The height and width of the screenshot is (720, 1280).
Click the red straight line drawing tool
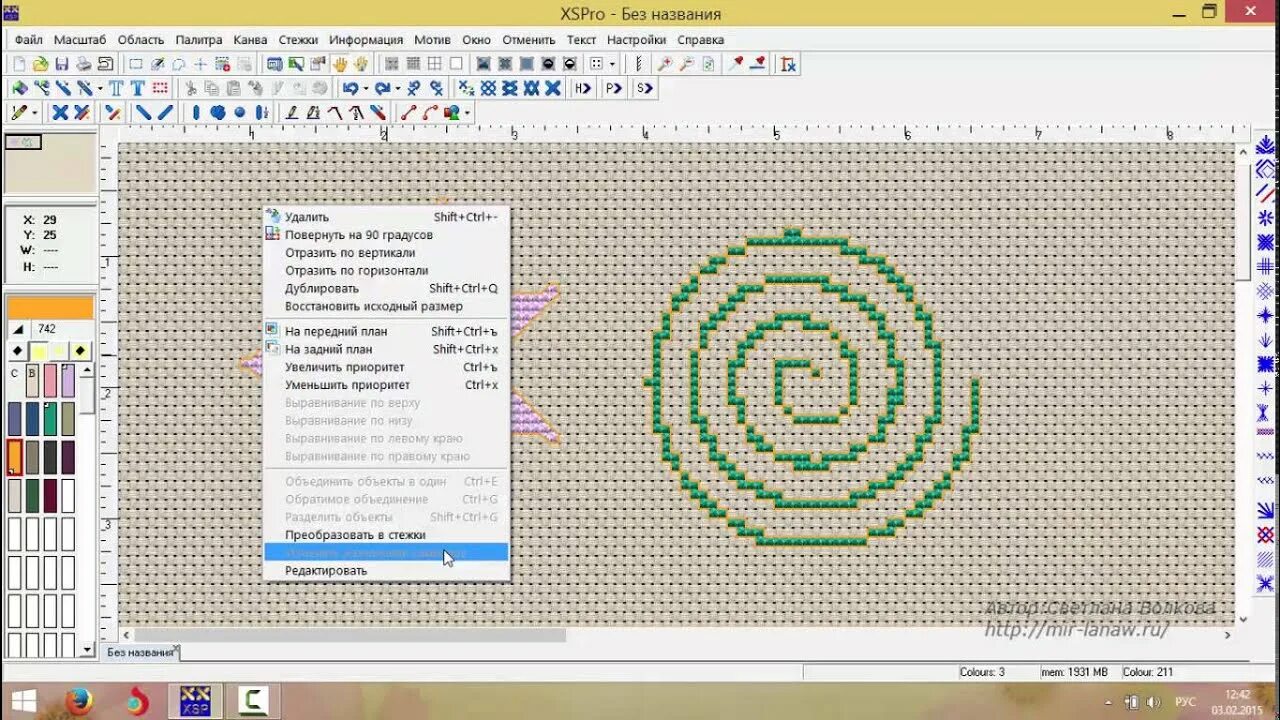pyautogui.click(x=408, y=113)
